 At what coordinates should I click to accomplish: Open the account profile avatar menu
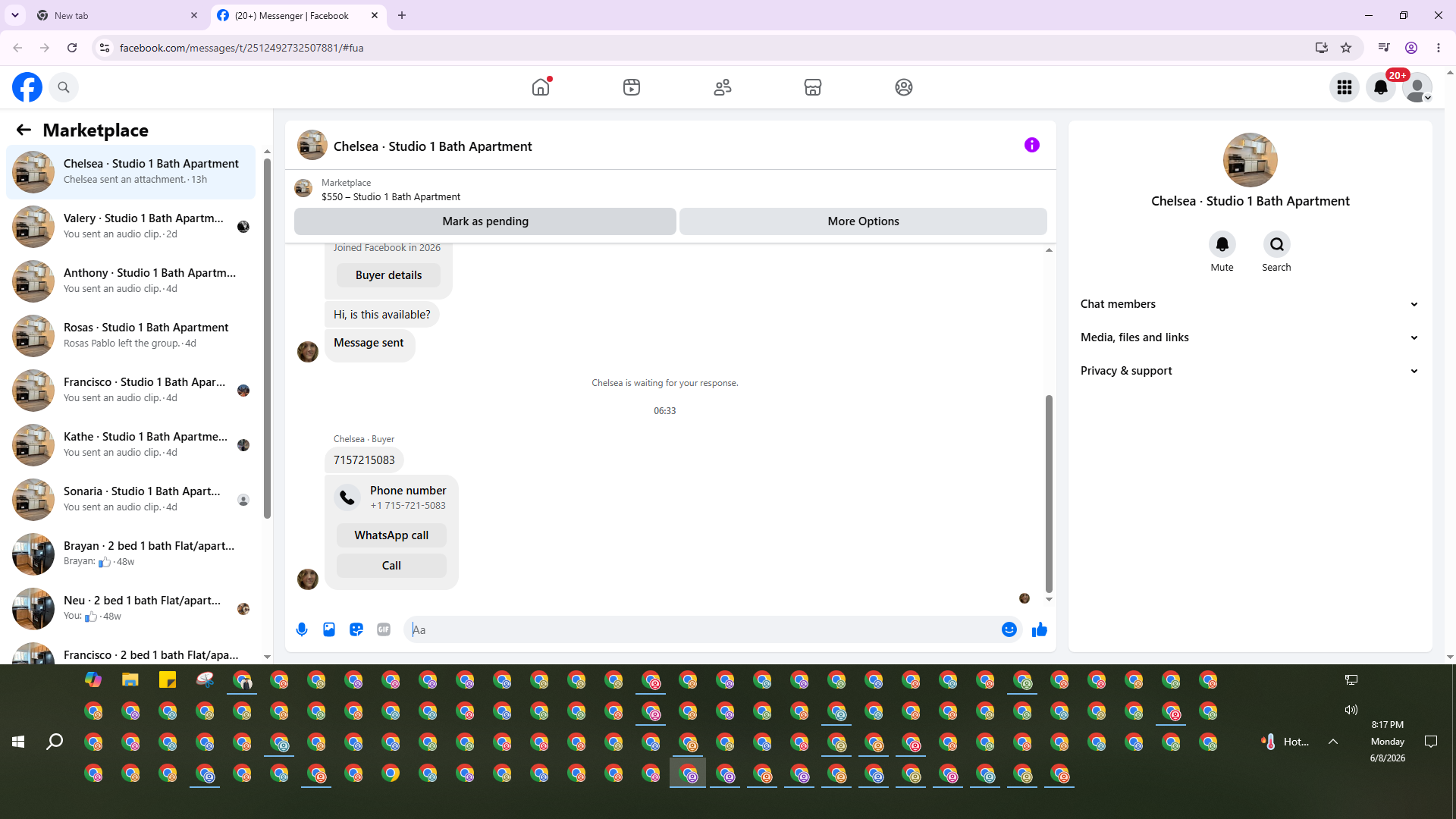(x=1417, y=87)
